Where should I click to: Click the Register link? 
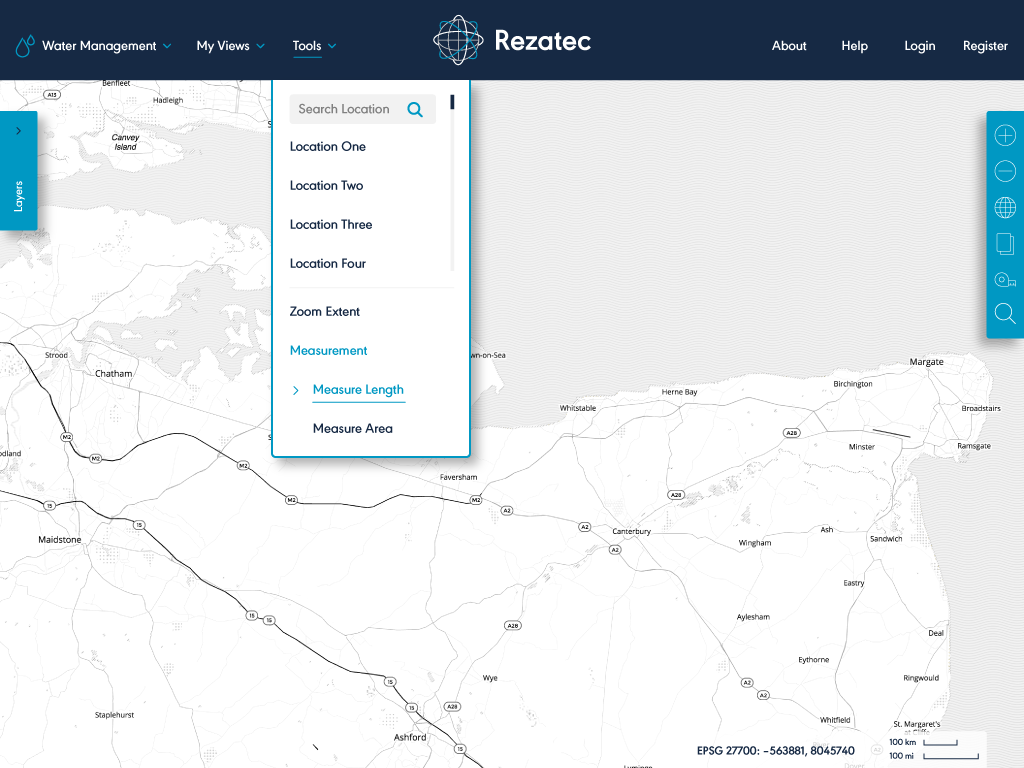tap(985, 46)
